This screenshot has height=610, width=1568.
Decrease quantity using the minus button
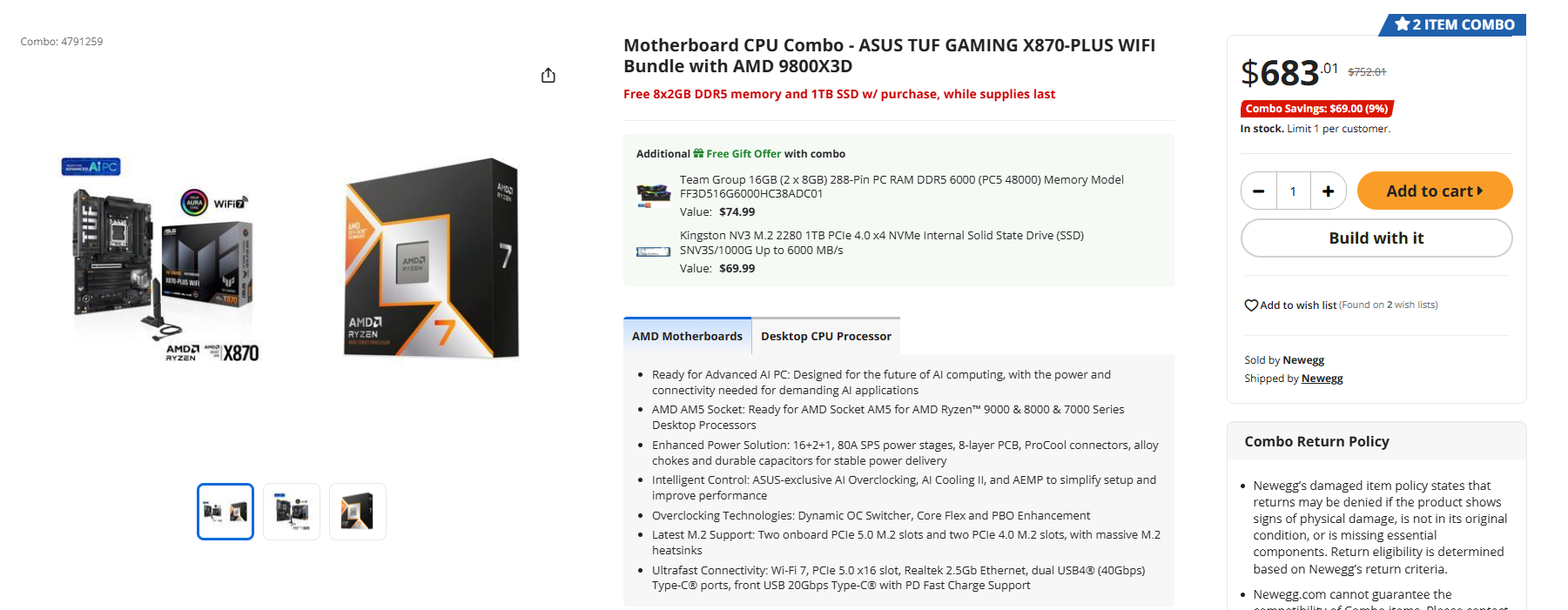point(1258,191)
